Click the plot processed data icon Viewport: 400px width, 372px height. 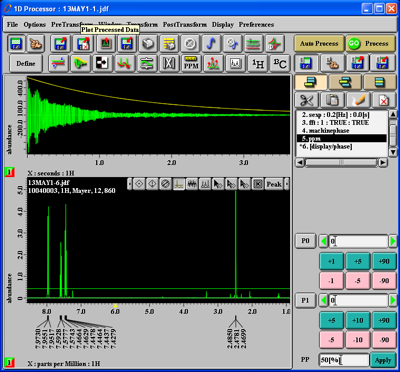click(106, 43)
